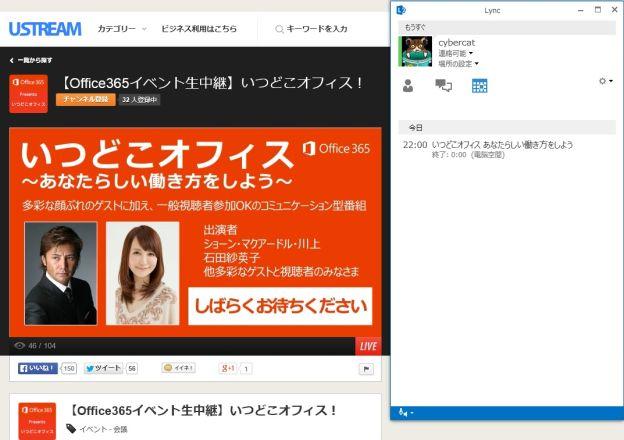
Task: Click the cybercat avatar picture in Lync
Action: (x=417, y=51)
